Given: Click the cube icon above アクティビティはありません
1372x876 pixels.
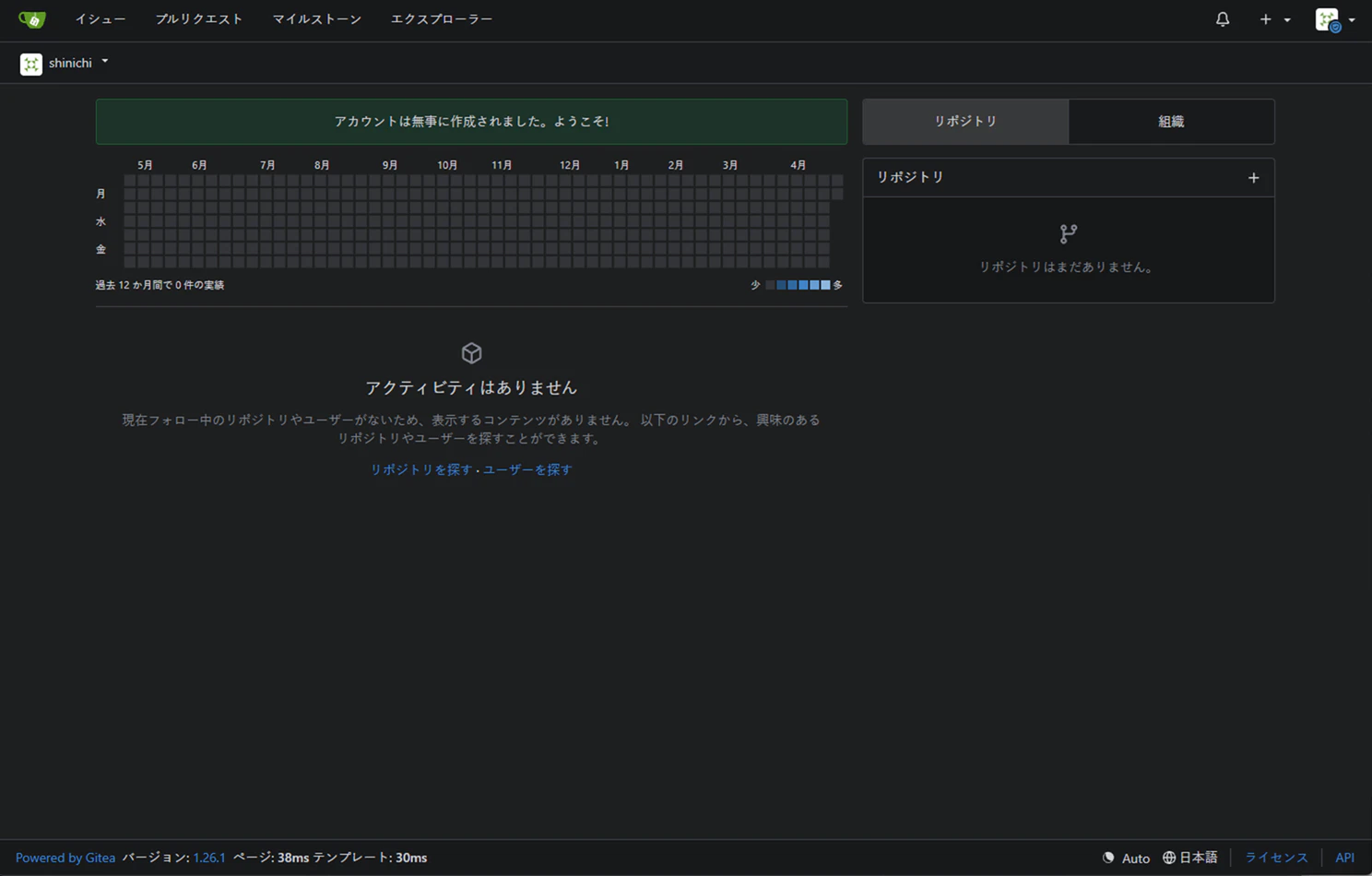Looking at the screenshot, I should [471, 353].
